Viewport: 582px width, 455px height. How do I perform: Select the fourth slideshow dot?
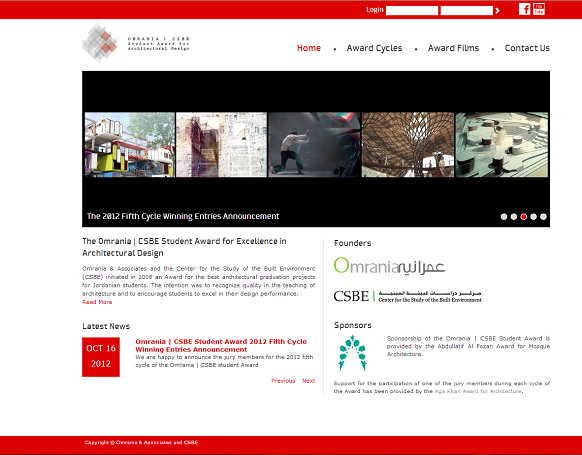point(533,217)
